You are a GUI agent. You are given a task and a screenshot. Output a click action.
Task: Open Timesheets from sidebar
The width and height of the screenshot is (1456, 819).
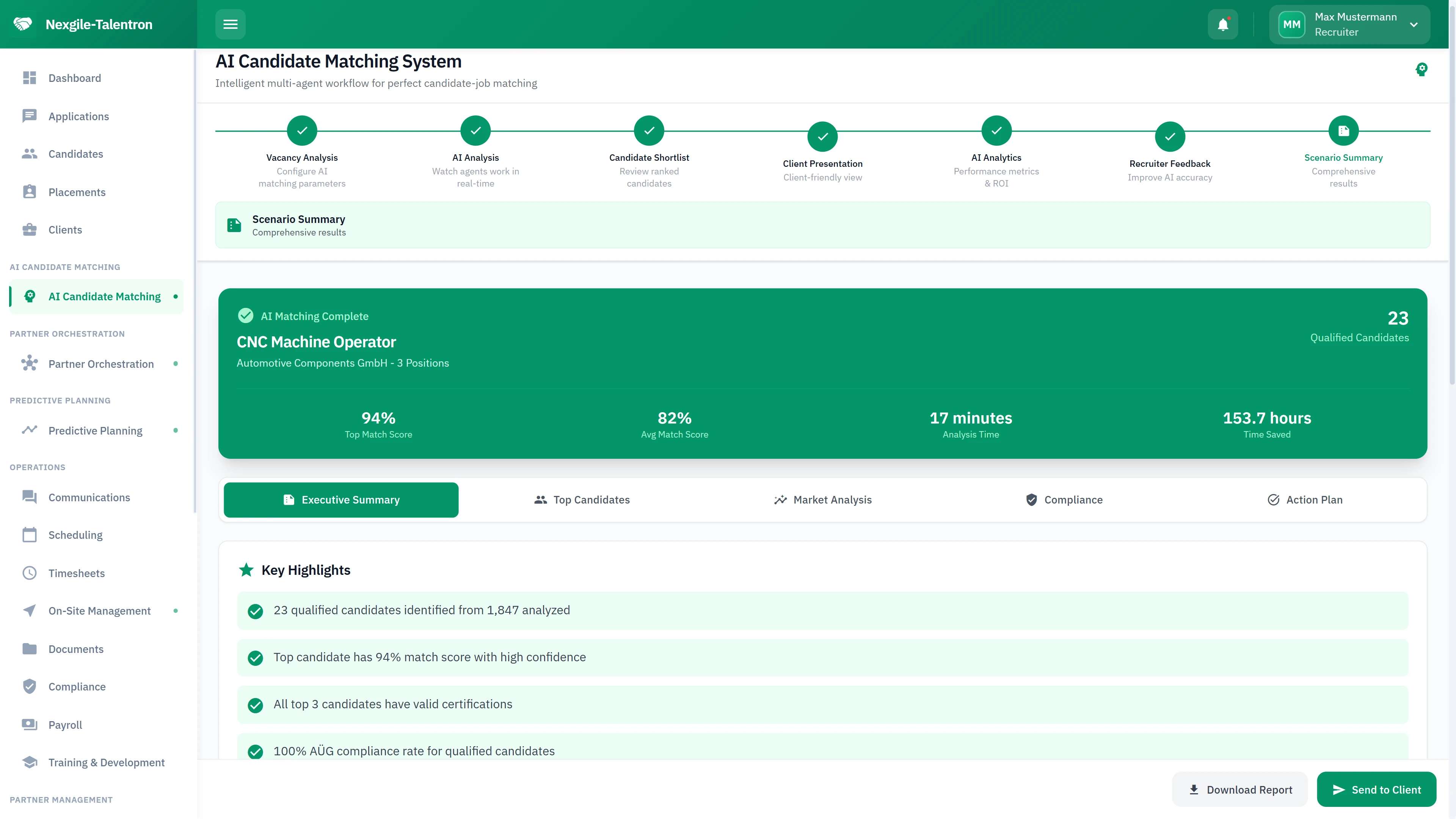(76, 573)
